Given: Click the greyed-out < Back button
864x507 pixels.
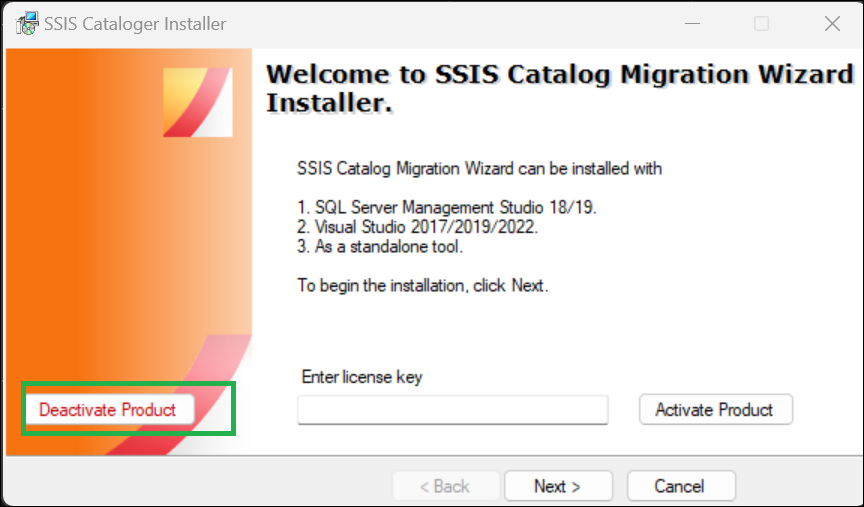Looking at the screenshot, I should tap(446, 486).
